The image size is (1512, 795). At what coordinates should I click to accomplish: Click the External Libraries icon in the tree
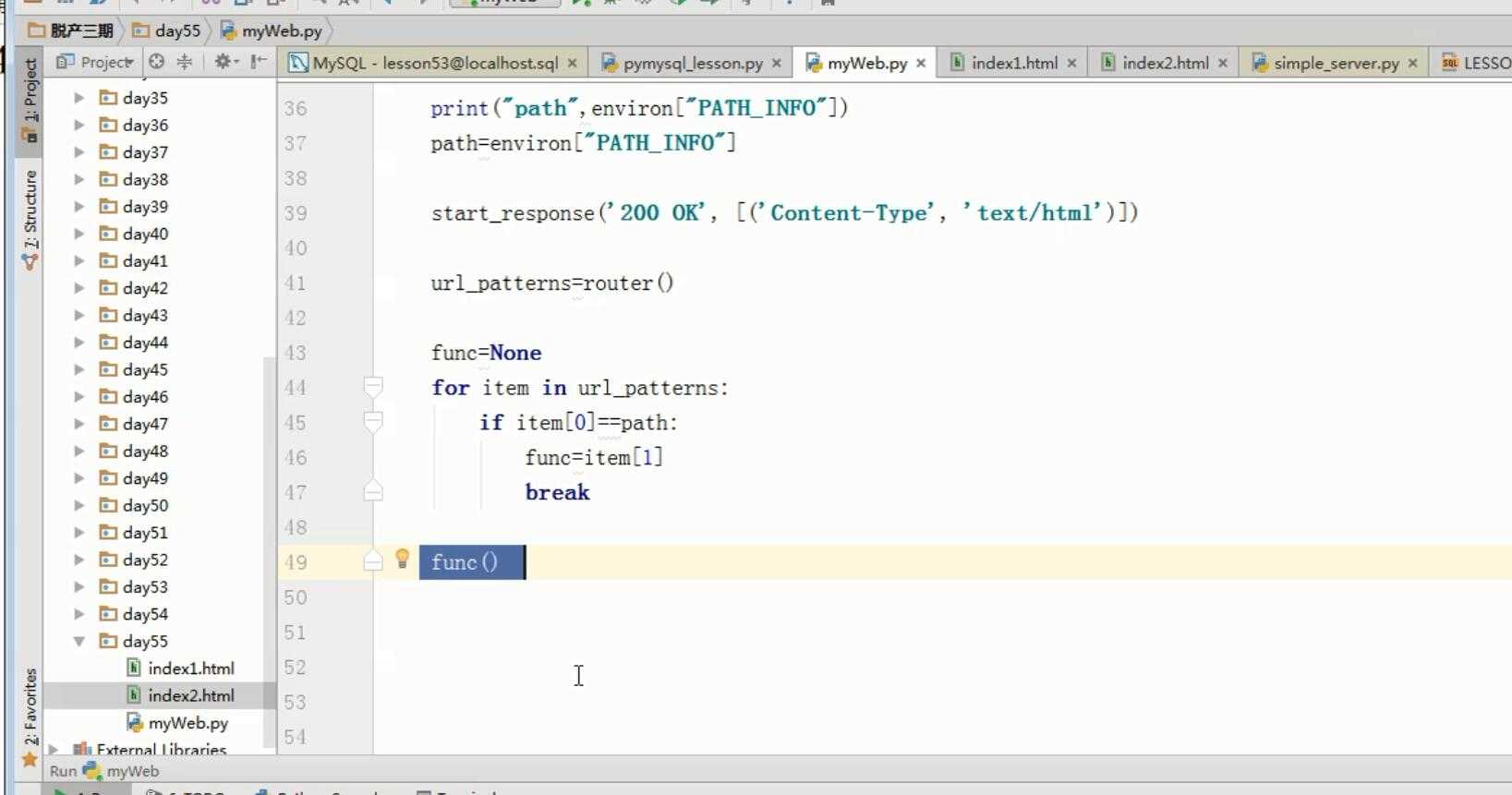82,750
